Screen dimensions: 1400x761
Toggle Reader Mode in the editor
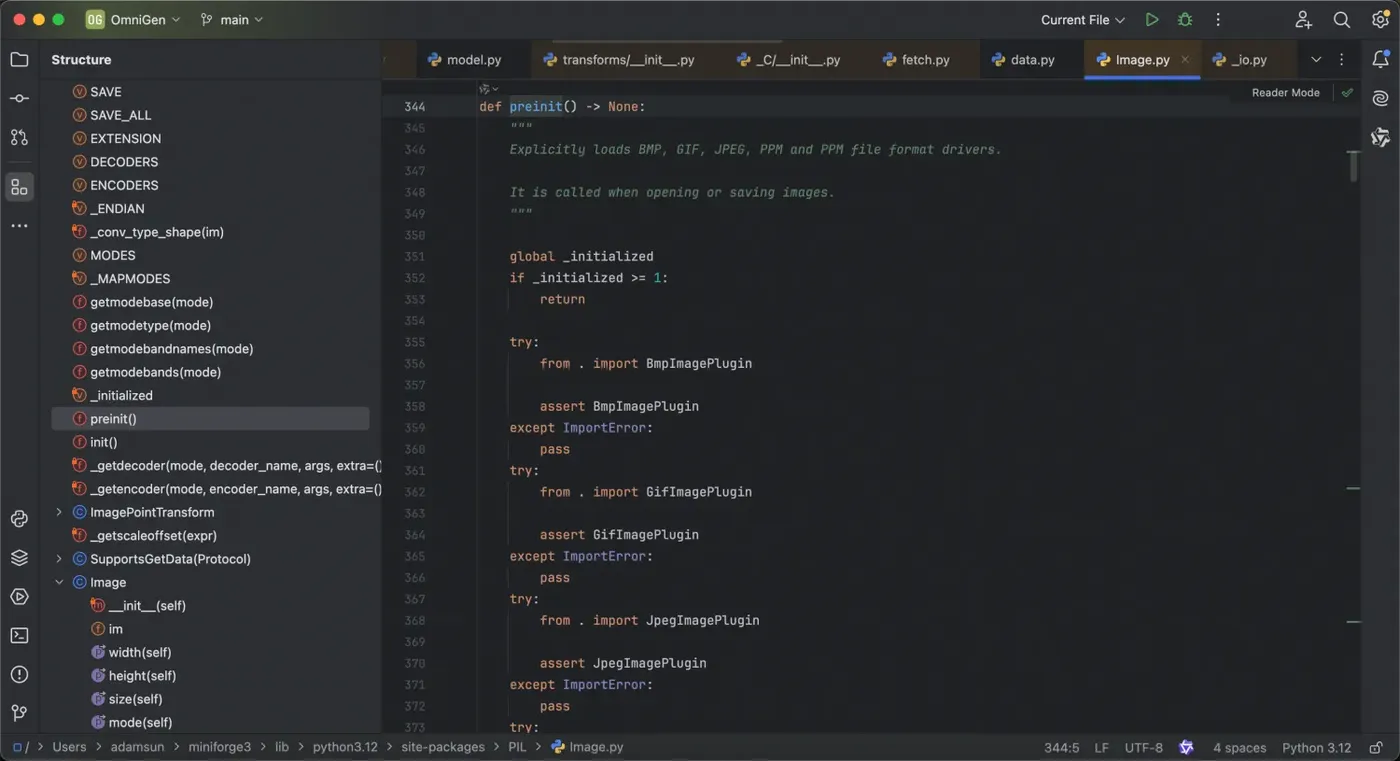point(1286,92)
